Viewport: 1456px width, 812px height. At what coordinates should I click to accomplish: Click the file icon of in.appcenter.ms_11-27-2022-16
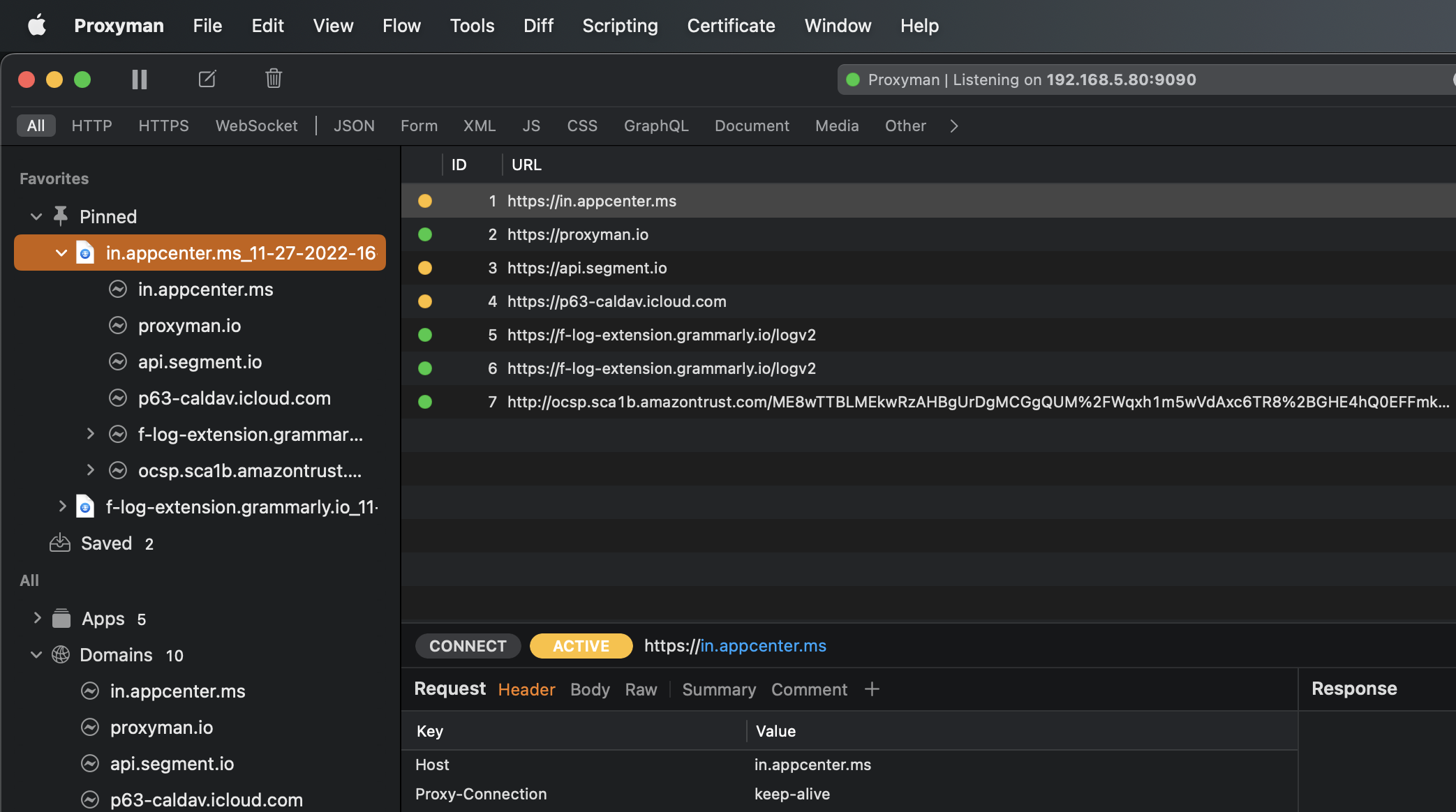(85, 253)
